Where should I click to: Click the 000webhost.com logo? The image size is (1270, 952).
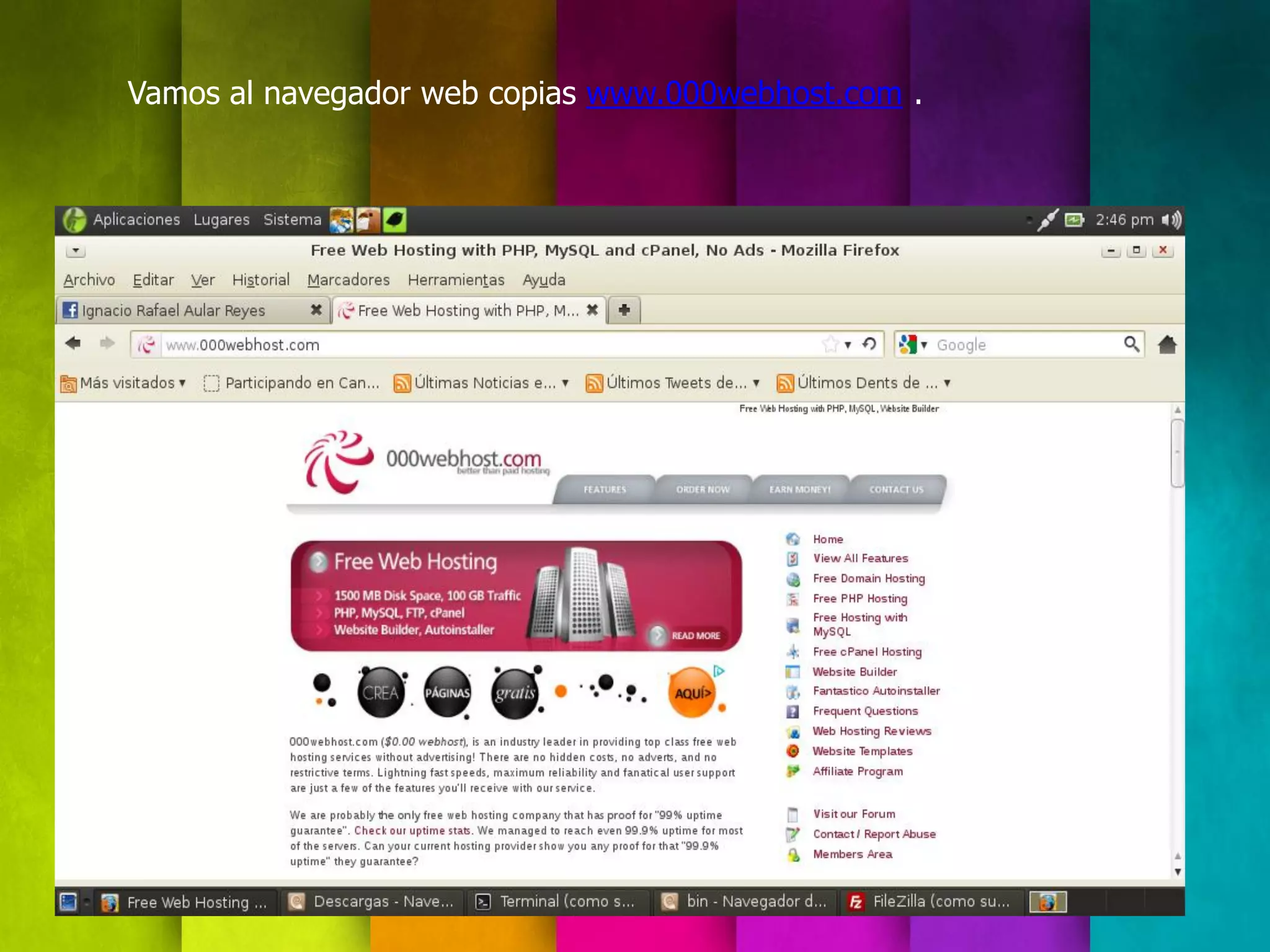click(x=427, y=462)
